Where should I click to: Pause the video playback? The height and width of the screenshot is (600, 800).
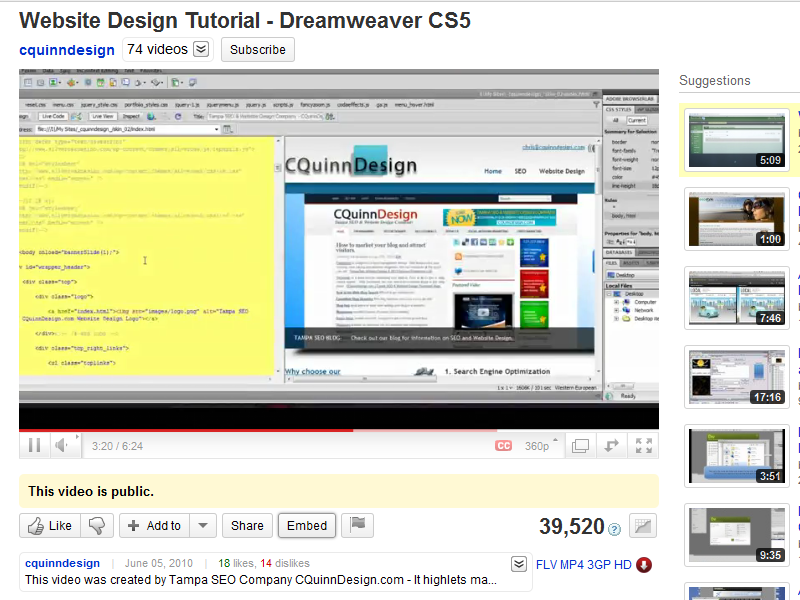point(33,444)
